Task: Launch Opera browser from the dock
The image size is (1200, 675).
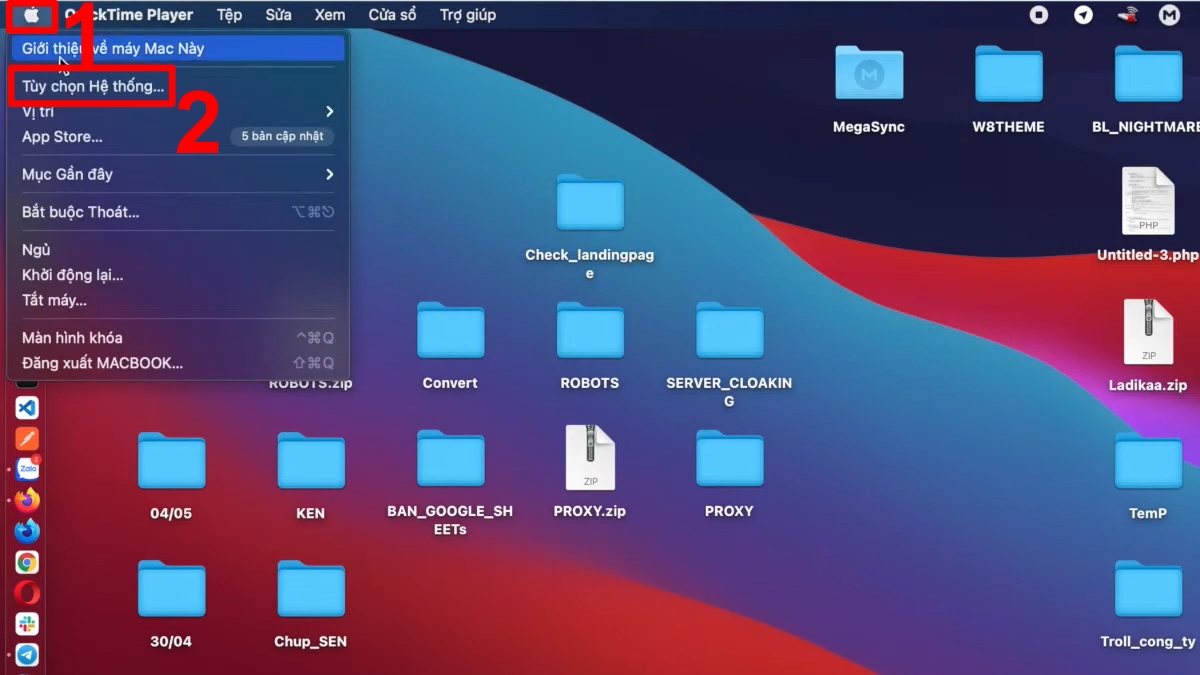Action: coord(27,593)
